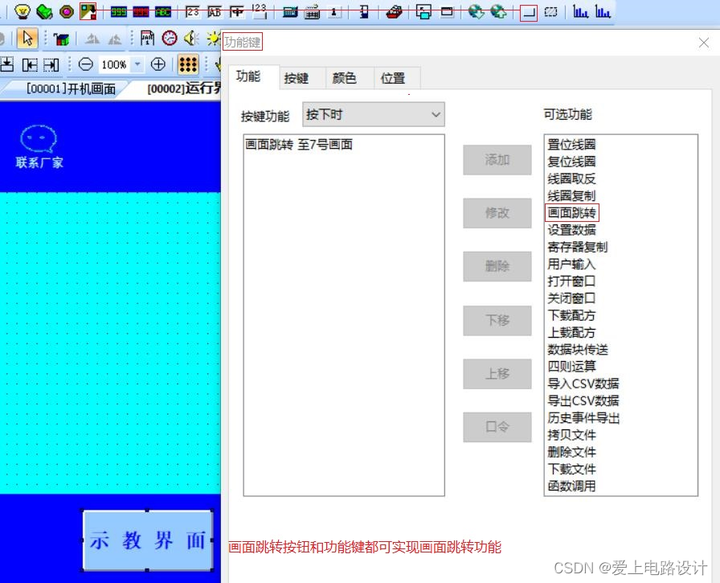Select the arrow pointer selection tool
720x583 pixels.
pyautogui.click(x=27, y=38)
